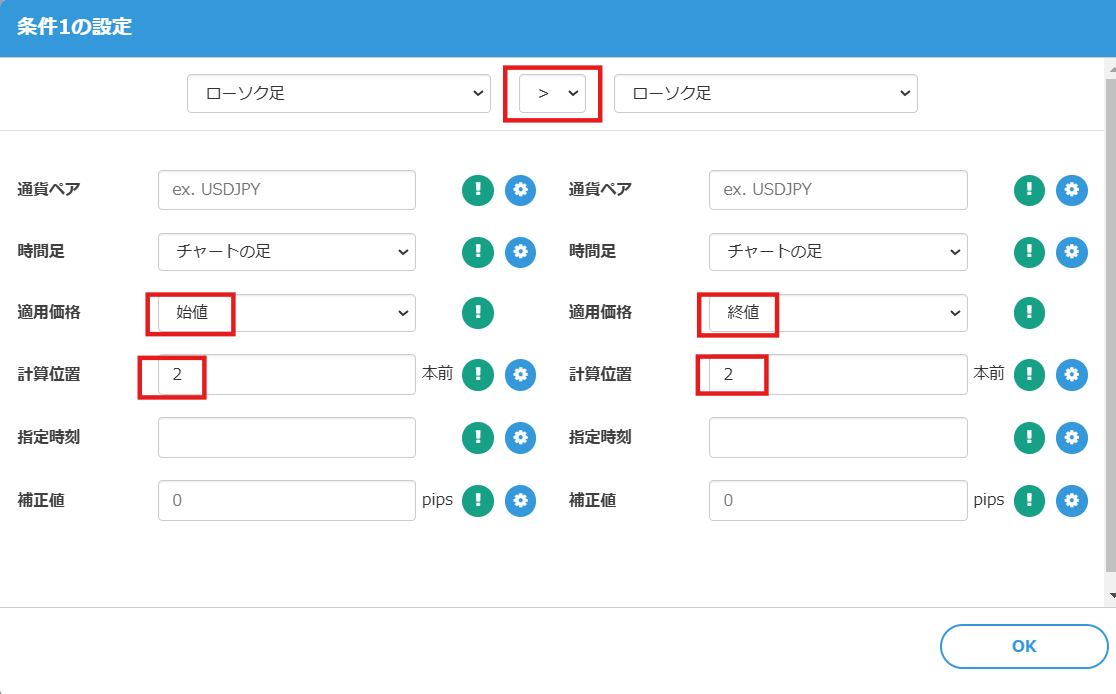Open the left ローソク足 indicator dropdown

[x=339, y=93]
